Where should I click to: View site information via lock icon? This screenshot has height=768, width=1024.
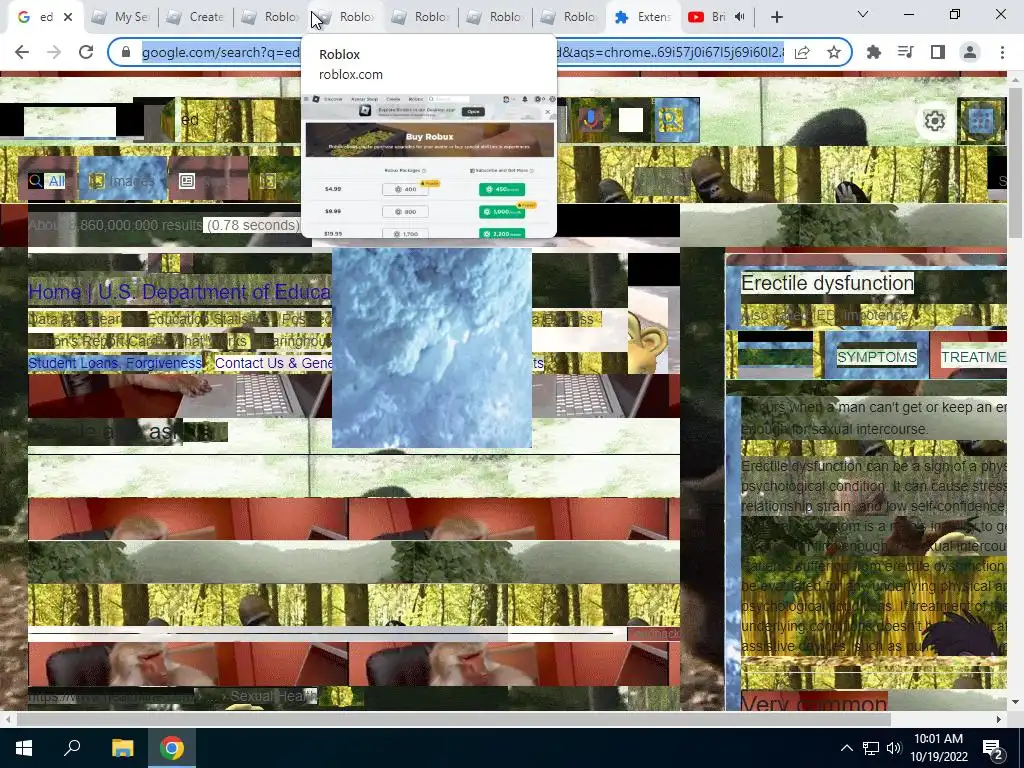pos(127,52)
